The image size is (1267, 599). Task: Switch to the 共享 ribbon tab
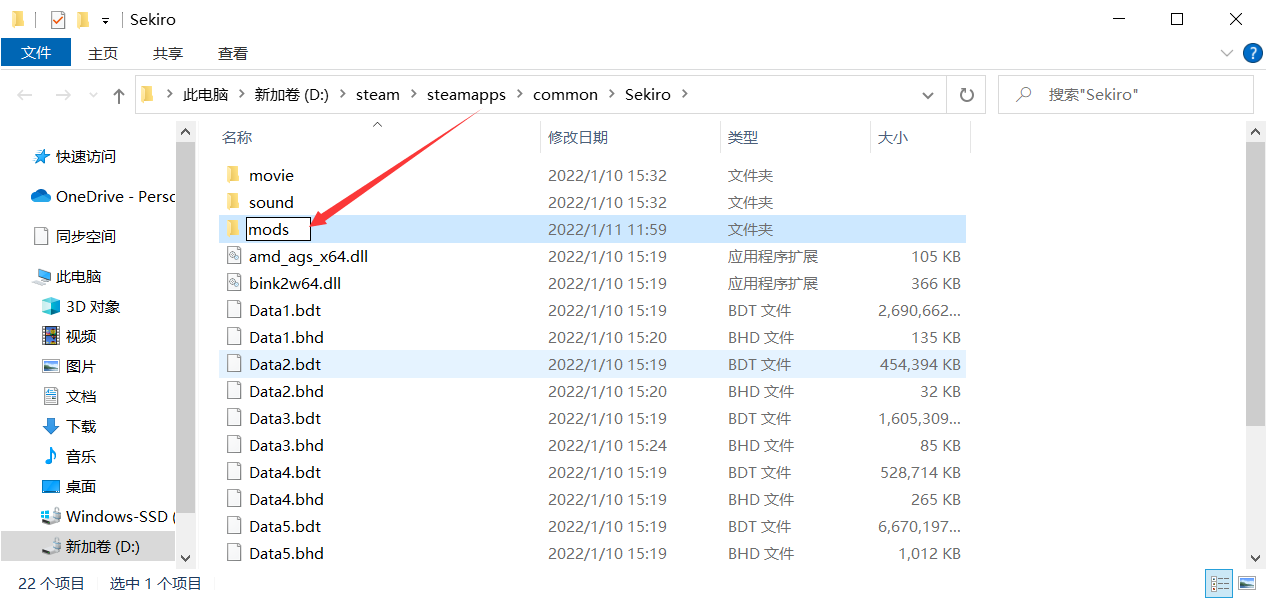pyautogui.click(x=168, y=53)
